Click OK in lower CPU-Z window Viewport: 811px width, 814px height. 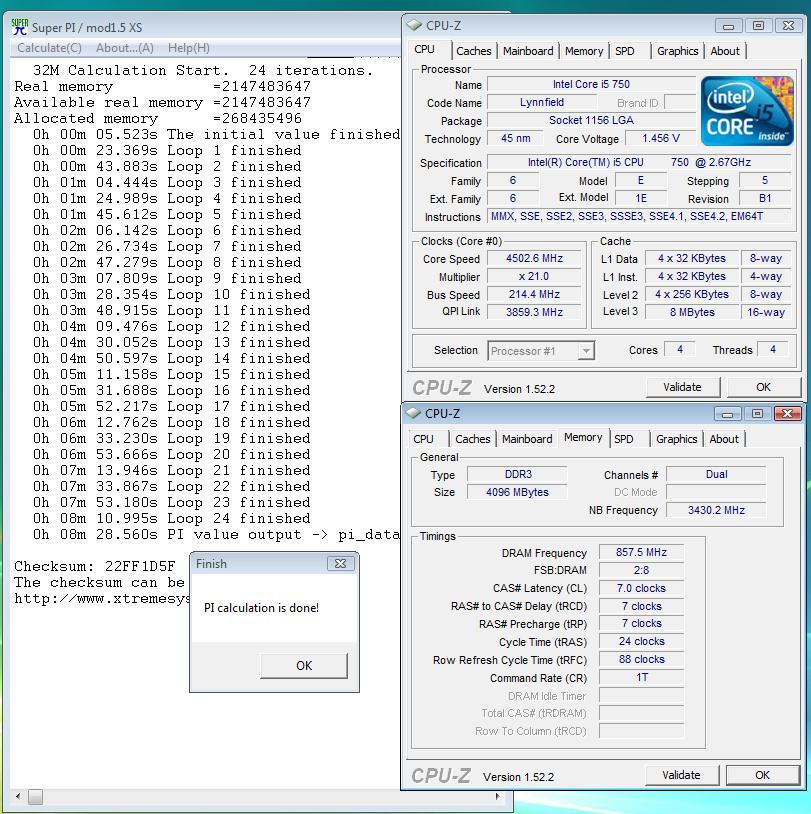pyautogui.click(x=762, y=775)
